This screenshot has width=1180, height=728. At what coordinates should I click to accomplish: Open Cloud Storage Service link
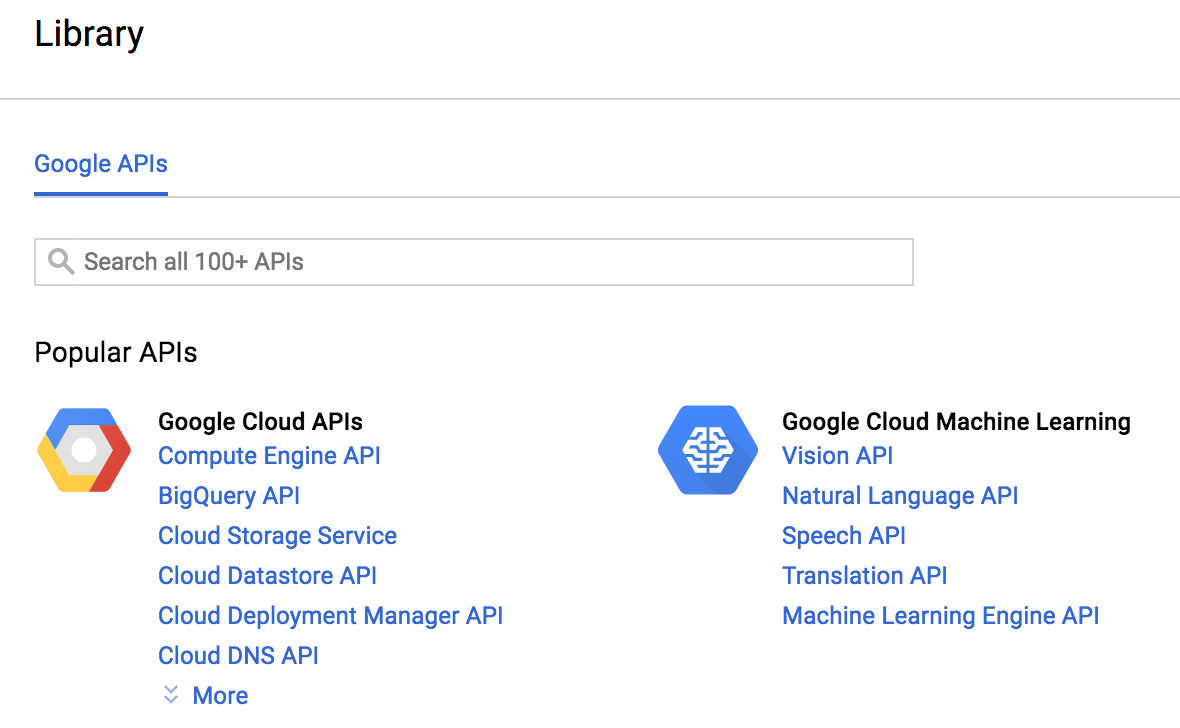pos(277,535)
